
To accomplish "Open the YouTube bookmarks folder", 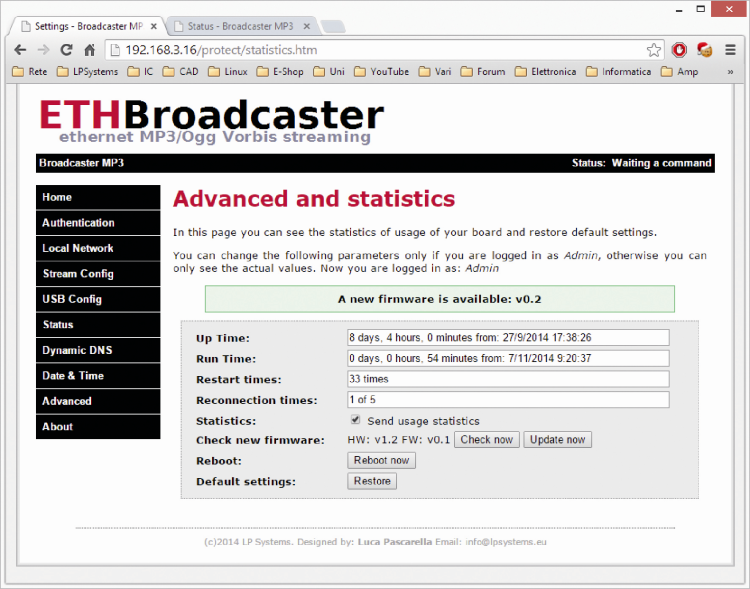I will pyautogui.click(x=381, y=71).
